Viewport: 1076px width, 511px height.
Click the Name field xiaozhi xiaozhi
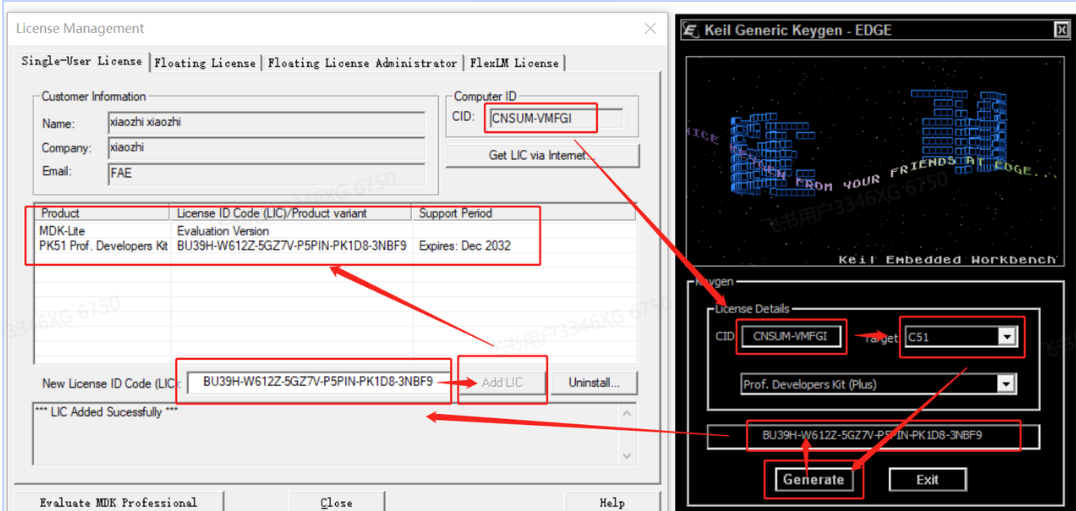click(266, 123)
